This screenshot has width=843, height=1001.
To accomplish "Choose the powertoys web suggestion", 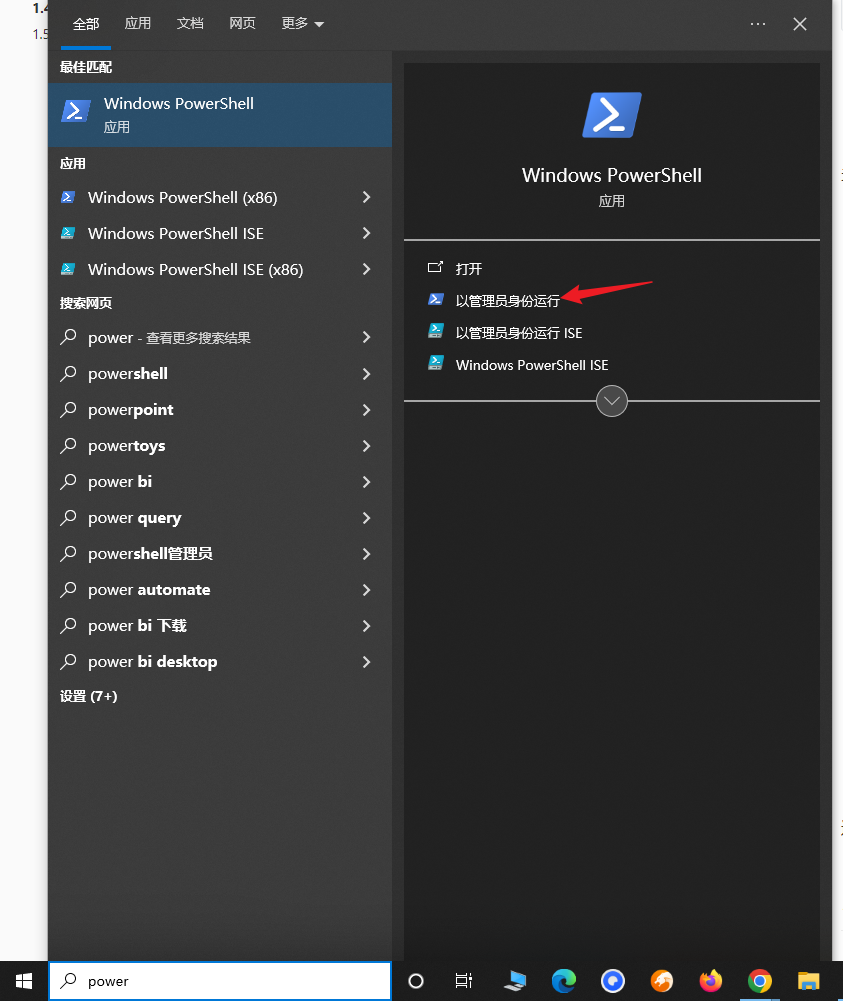I will point(126,446).
